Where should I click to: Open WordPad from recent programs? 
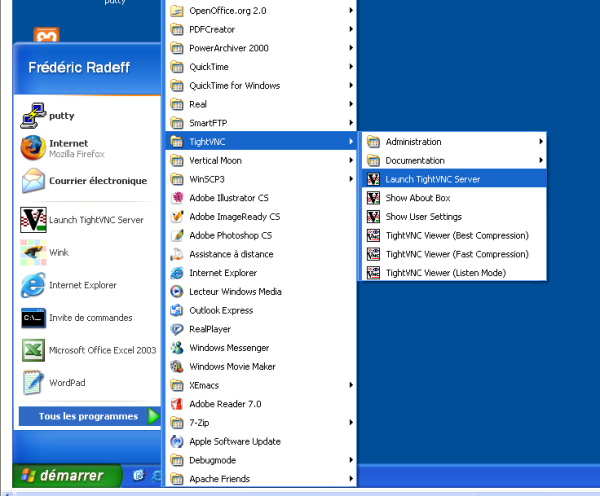(87, 383)
